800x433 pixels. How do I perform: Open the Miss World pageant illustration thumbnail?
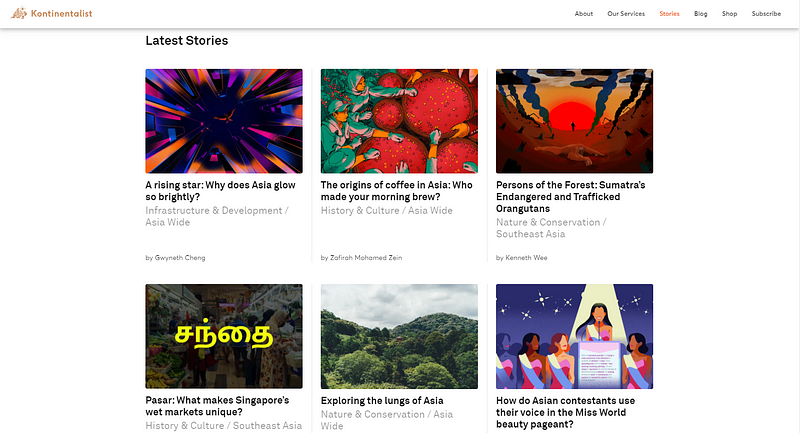[x=574, y=337]
